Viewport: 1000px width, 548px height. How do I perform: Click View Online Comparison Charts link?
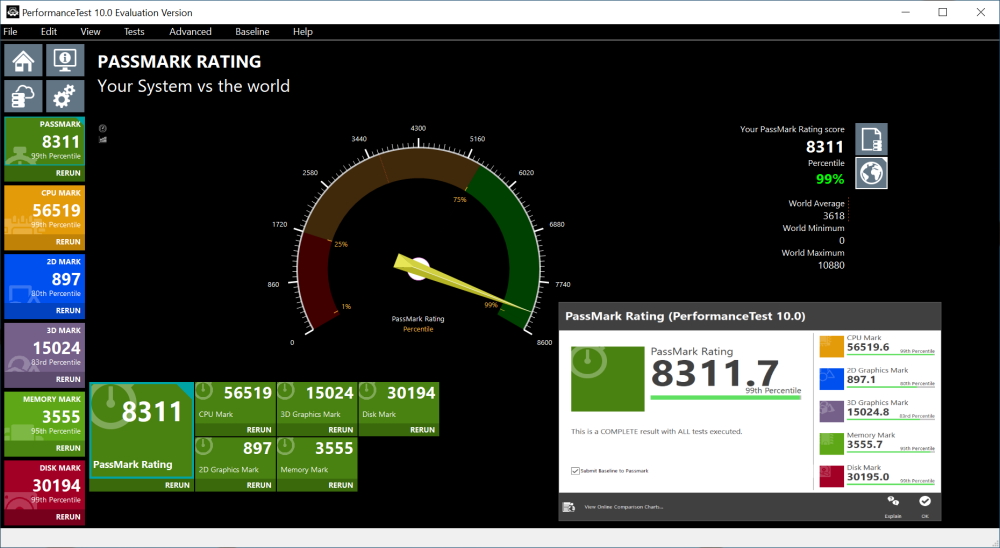(623, 507)
